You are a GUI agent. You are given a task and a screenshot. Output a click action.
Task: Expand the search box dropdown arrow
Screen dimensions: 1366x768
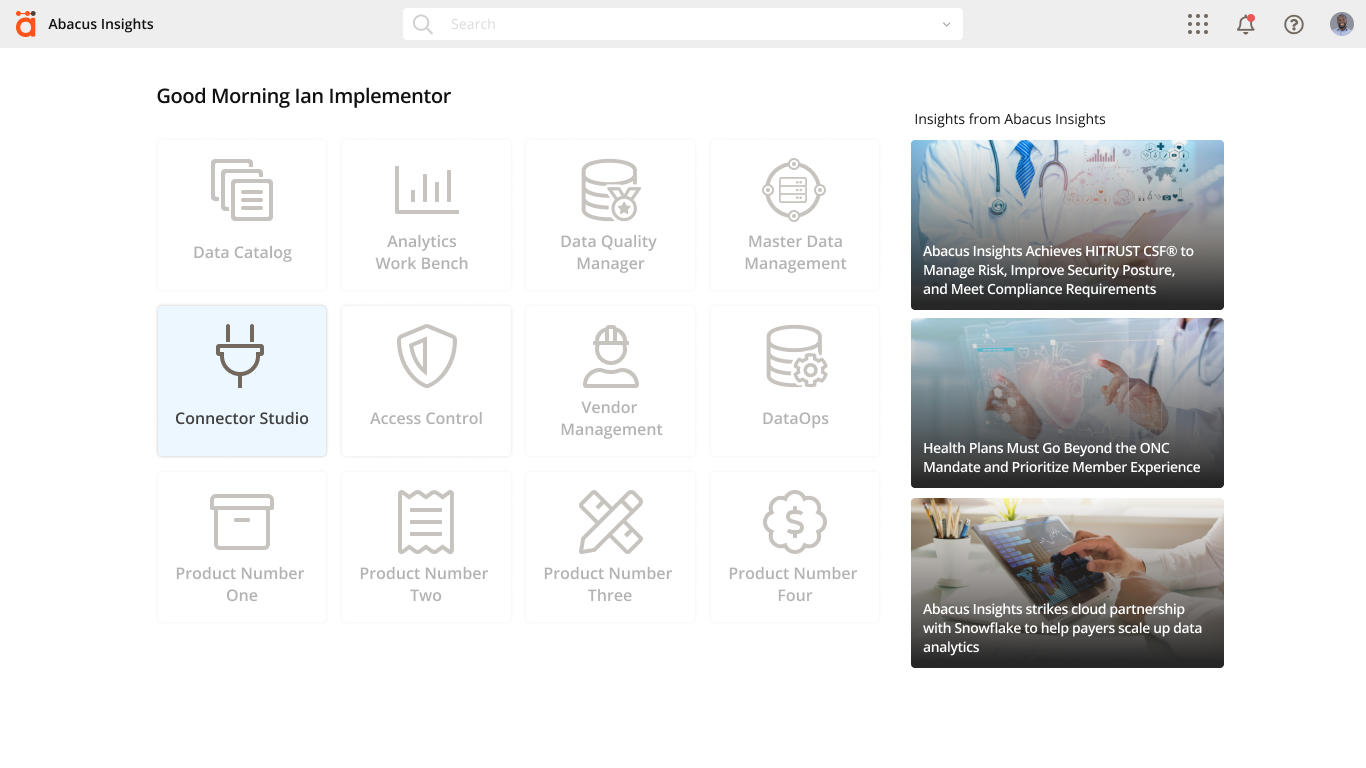tap(946, 24)
